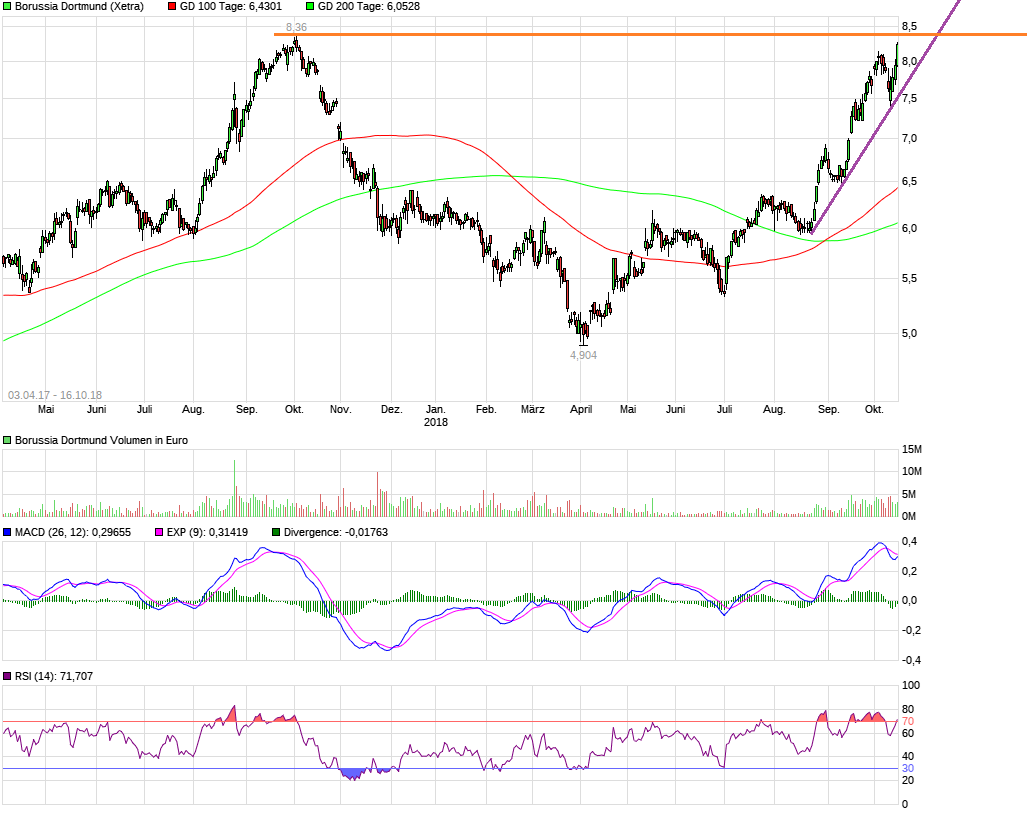Click the red GD 100 Tage swatch
This screenshot has width=1027, height=814.
click(x=172, y=7)
